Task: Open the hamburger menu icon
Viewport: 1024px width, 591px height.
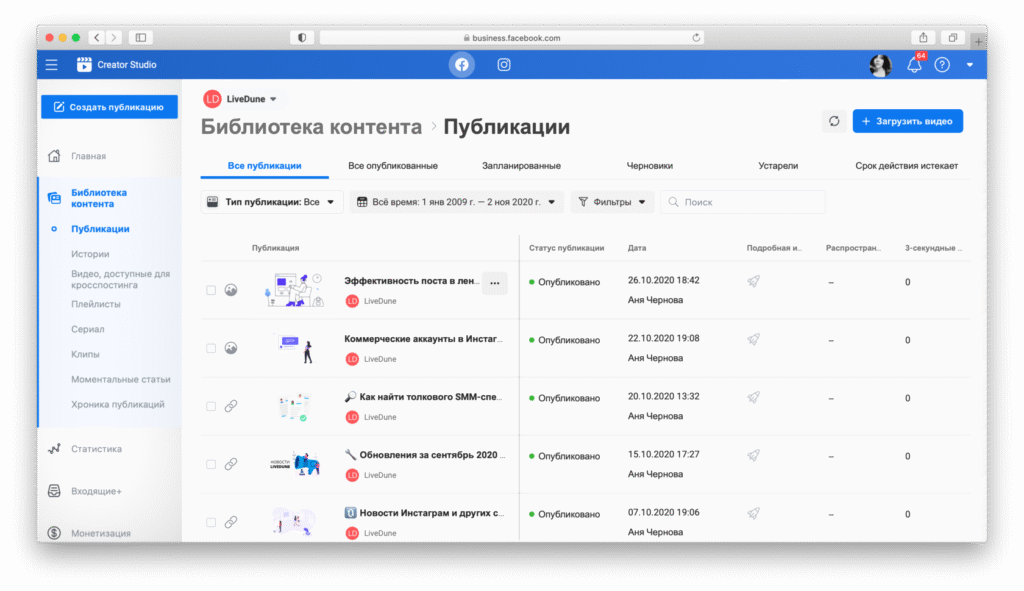Action: coord(52,65)
